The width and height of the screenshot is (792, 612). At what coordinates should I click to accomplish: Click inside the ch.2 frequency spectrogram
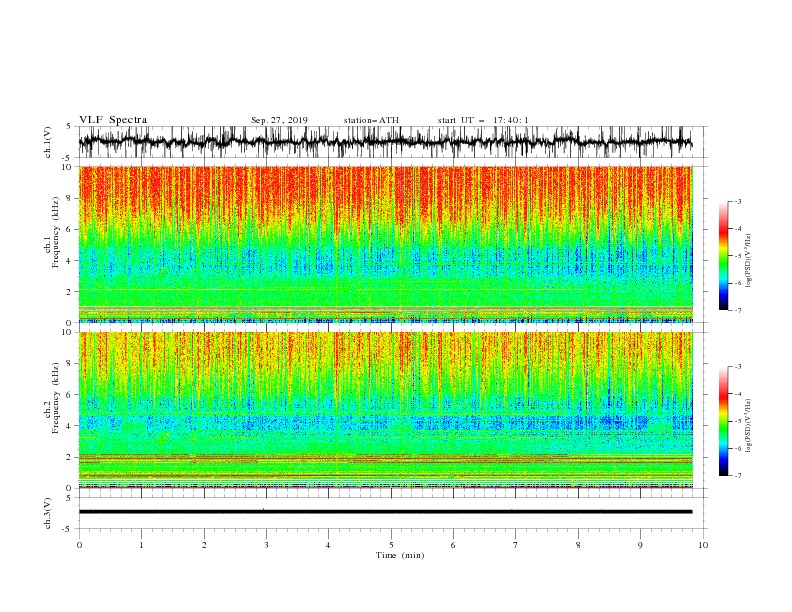point(385,410)
